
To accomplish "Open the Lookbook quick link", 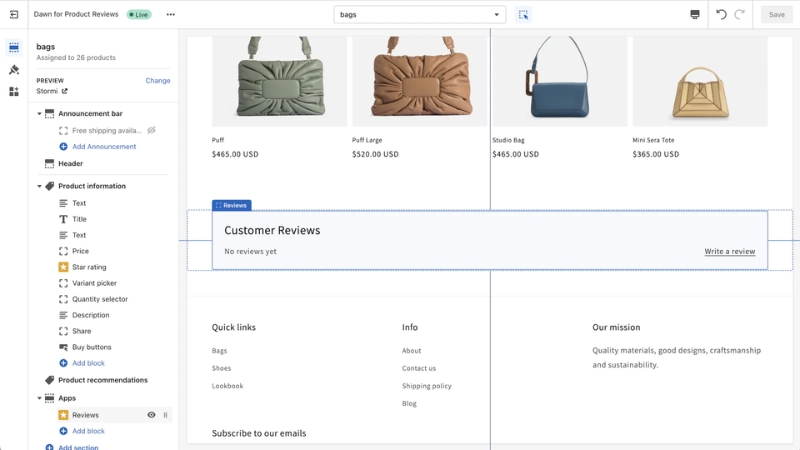I will click(x=228, y=386).
